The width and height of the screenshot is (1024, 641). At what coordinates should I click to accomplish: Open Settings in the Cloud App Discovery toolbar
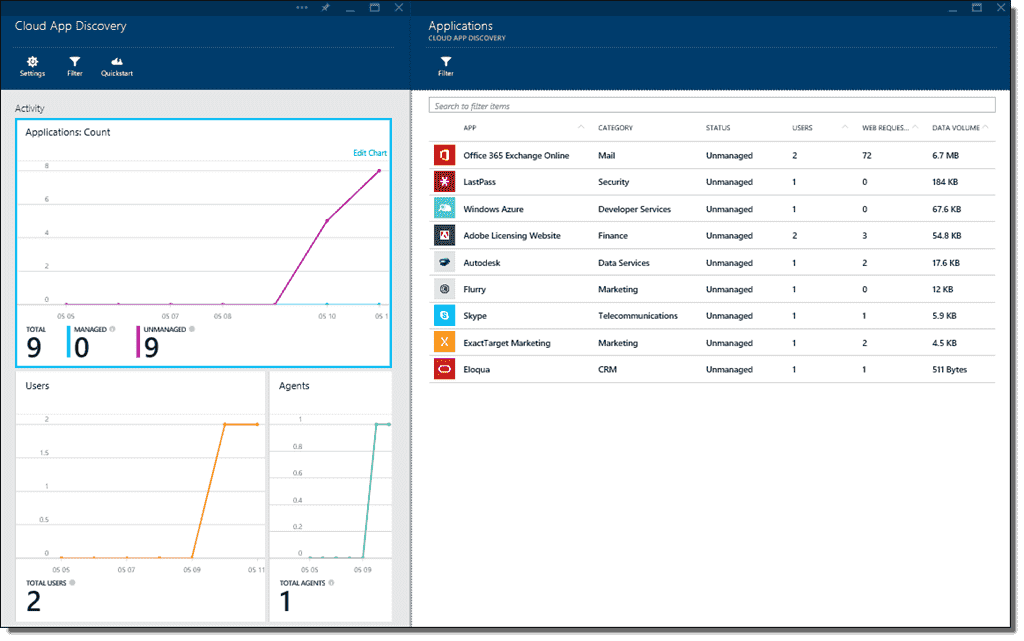(31, 66)
